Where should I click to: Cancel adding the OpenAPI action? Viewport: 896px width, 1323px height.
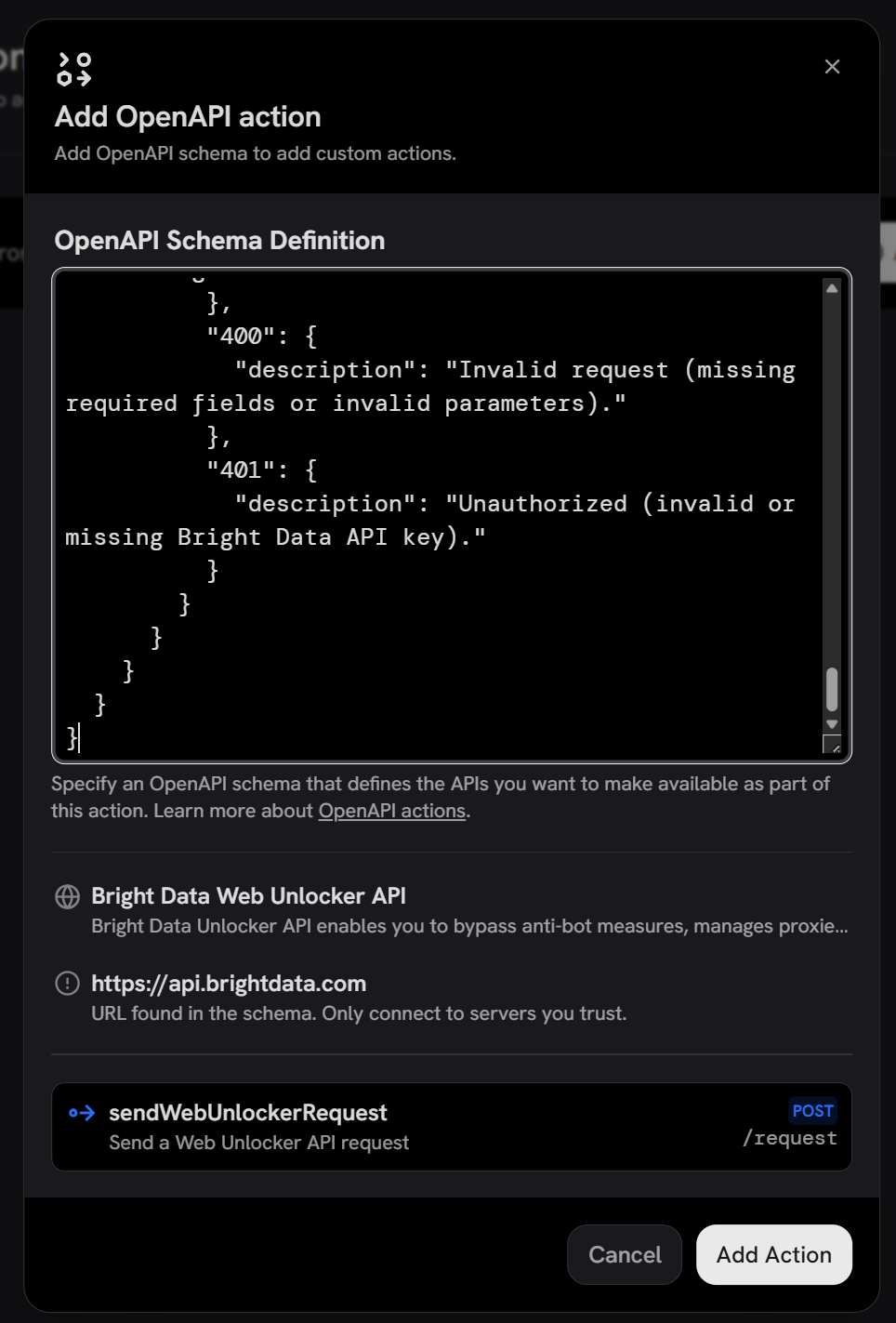click(625, 1255)
